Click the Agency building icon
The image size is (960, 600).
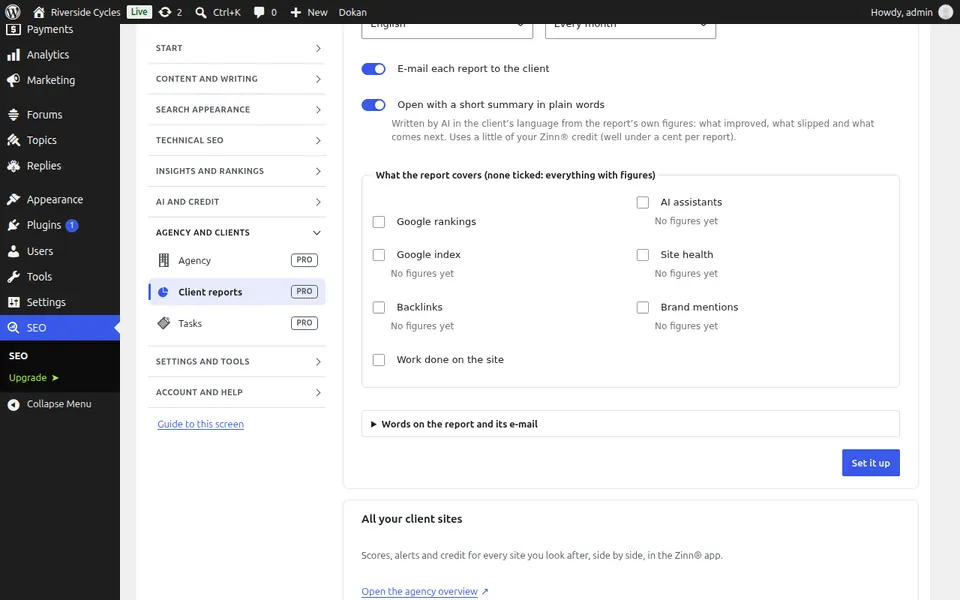click(x=163, y=260)
